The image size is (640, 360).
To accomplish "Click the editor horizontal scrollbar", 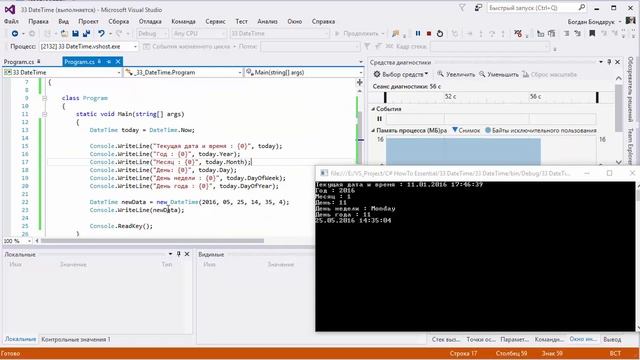I will coord(152,241).
